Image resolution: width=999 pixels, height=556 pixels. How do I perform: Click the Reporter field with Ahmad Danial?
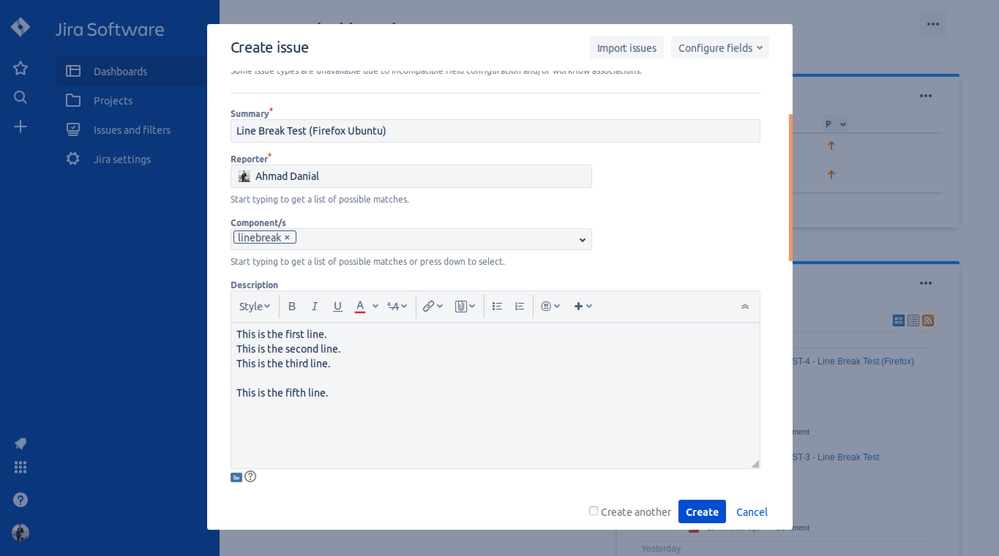pos(411,176)
